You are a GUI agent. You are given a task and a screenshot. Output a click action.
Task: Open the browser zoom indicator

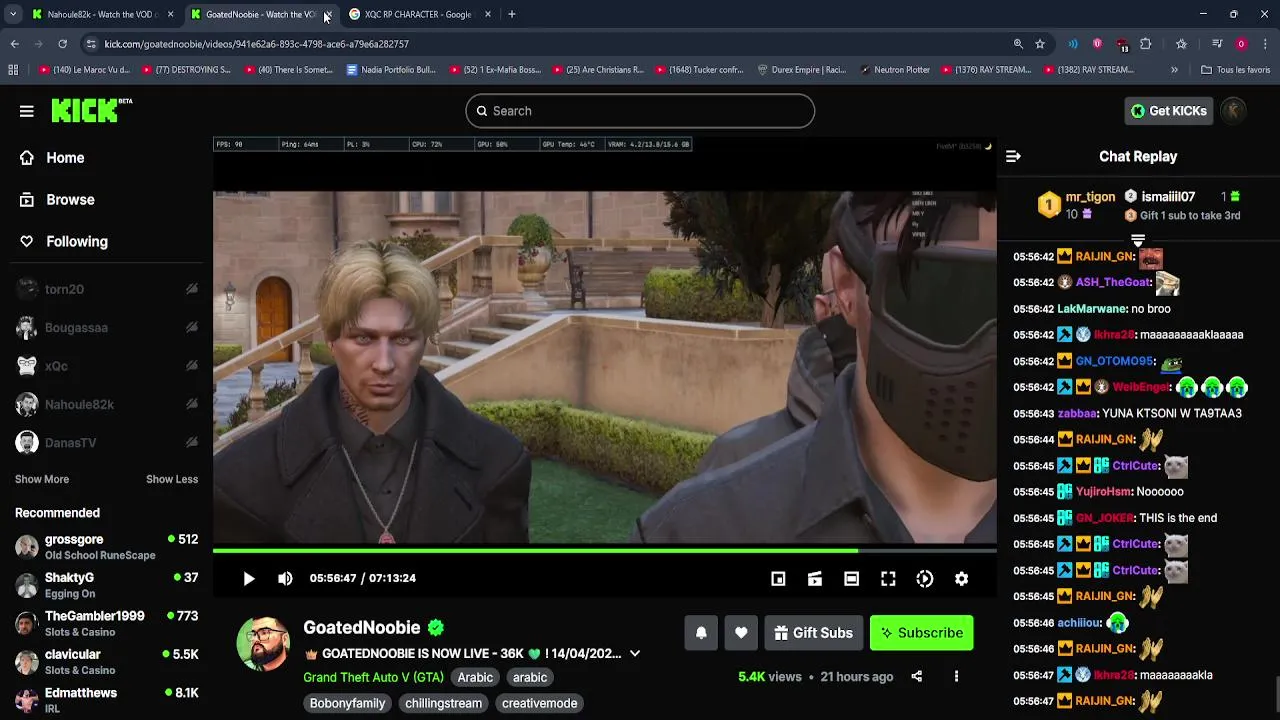(x=1018, y=44)
